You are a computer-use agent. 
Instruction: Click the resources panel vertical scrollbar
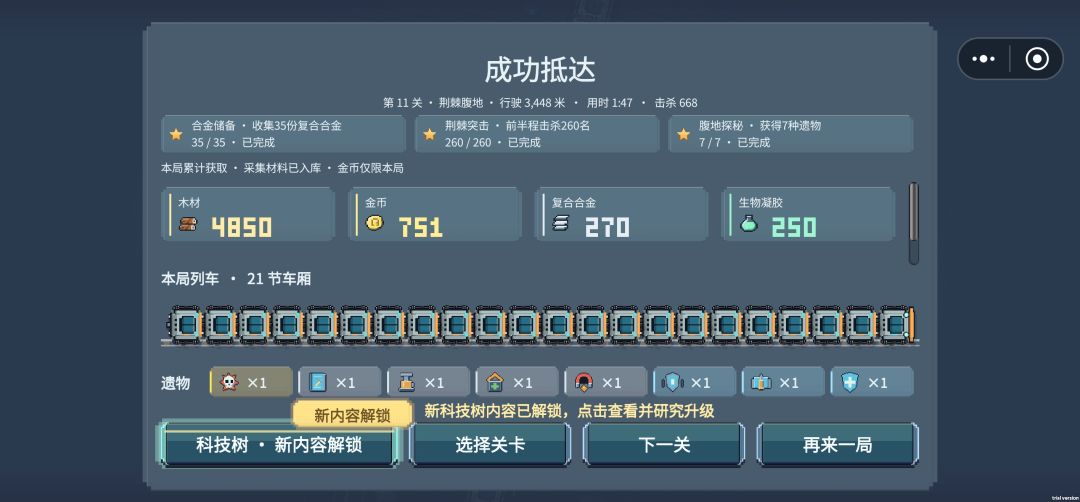click(x=913, y=223)
